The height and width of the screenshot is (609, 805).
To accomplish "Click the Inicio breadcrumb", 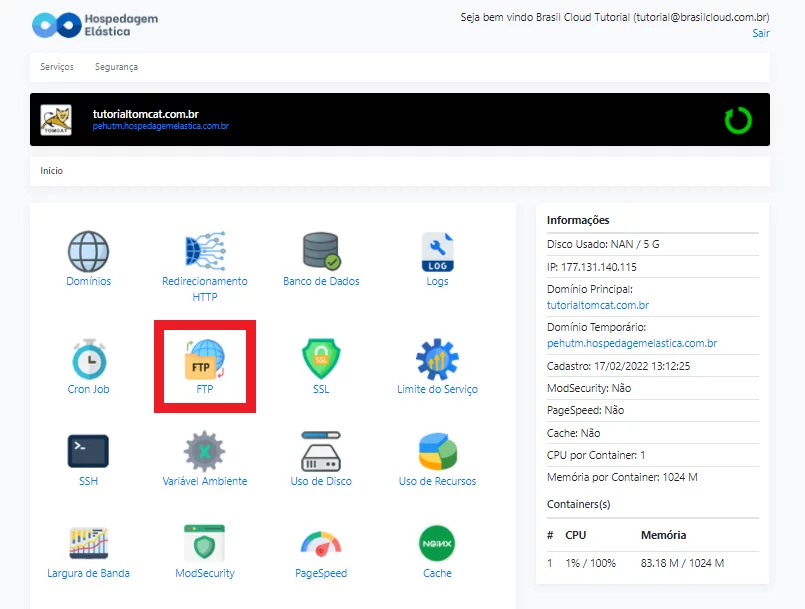I will tap(51, 170).
